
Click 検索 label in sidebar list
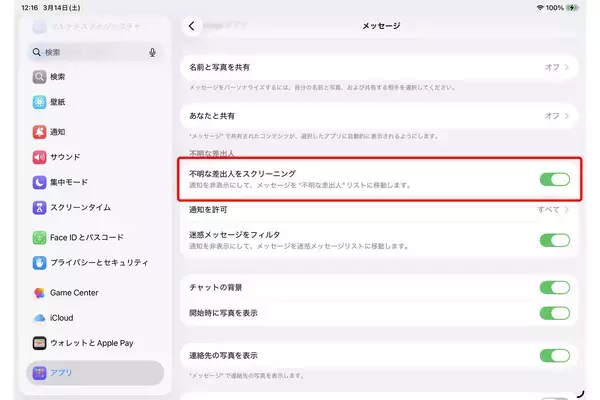pyautogui.click(x=58, y=77)
